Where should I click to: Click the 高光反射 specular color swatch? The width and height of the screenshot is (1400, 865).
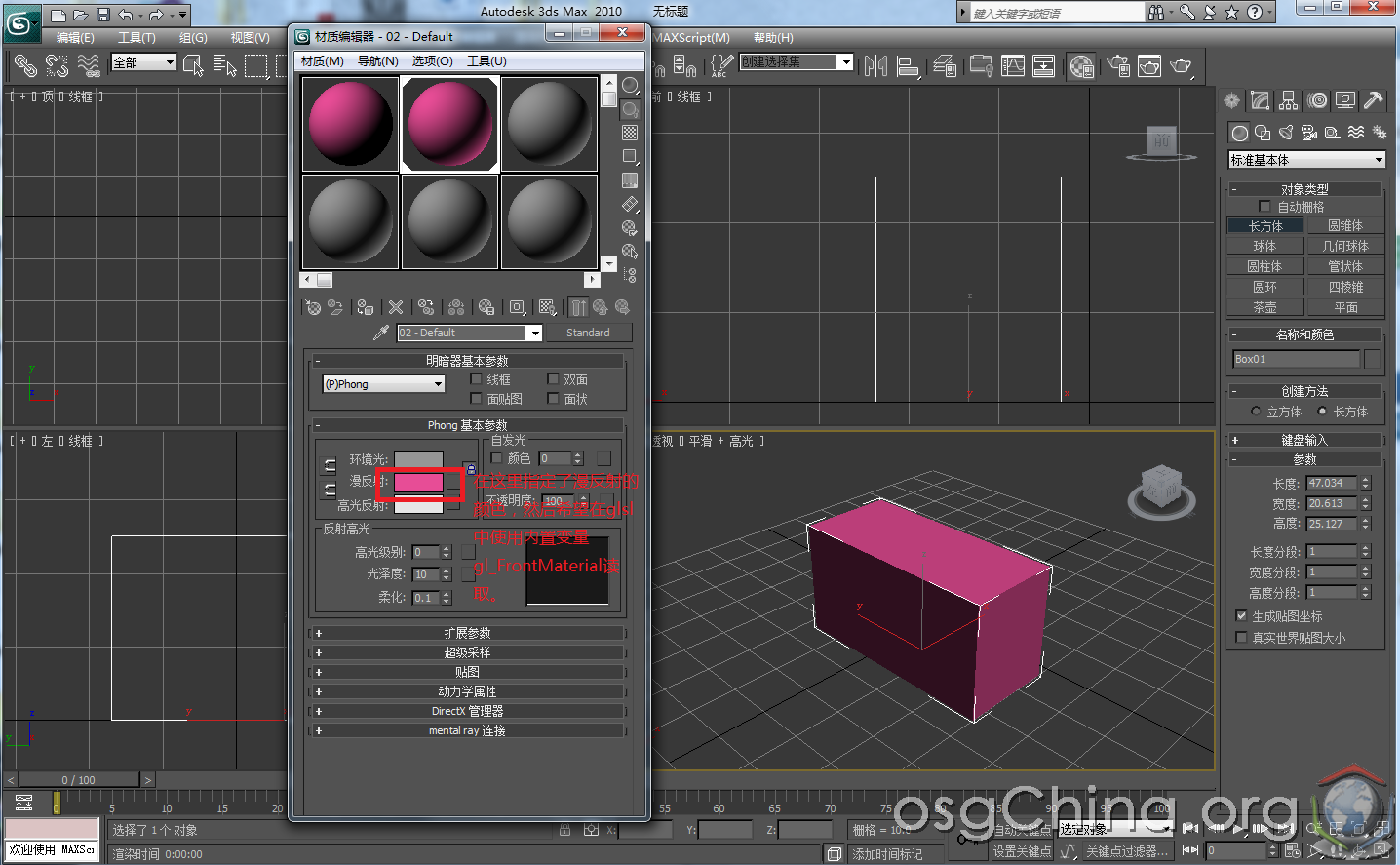418,506
